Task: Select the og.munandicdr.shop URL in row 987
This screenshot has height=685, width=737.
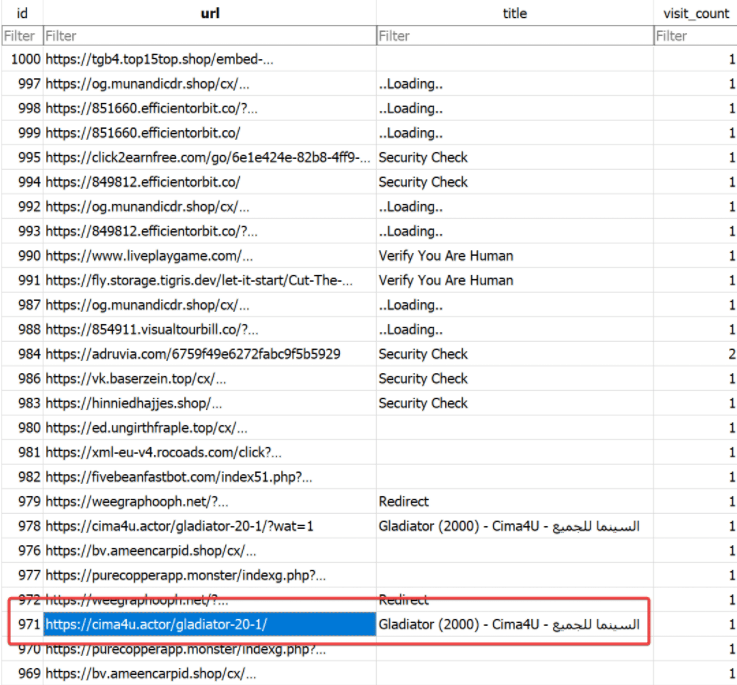Action: tap(210, 305)
